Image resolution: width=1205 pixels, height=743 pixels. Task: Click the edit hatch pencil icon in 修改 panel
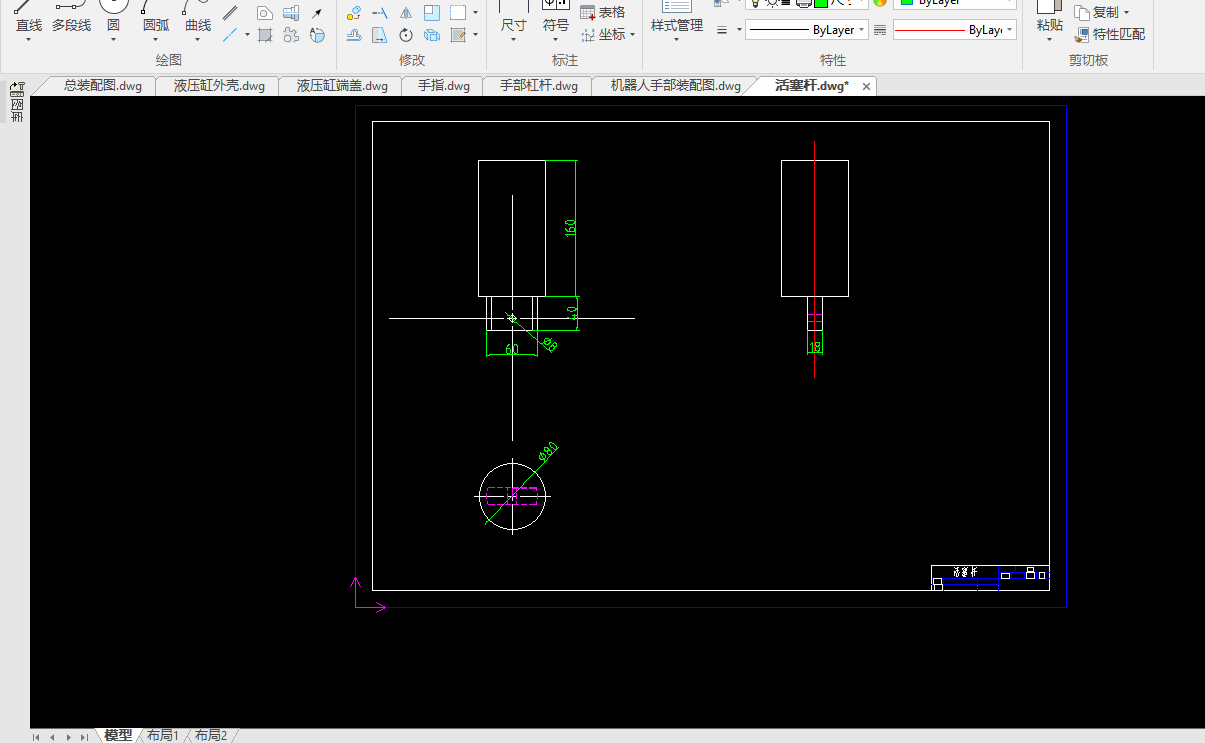coord(458,35)
